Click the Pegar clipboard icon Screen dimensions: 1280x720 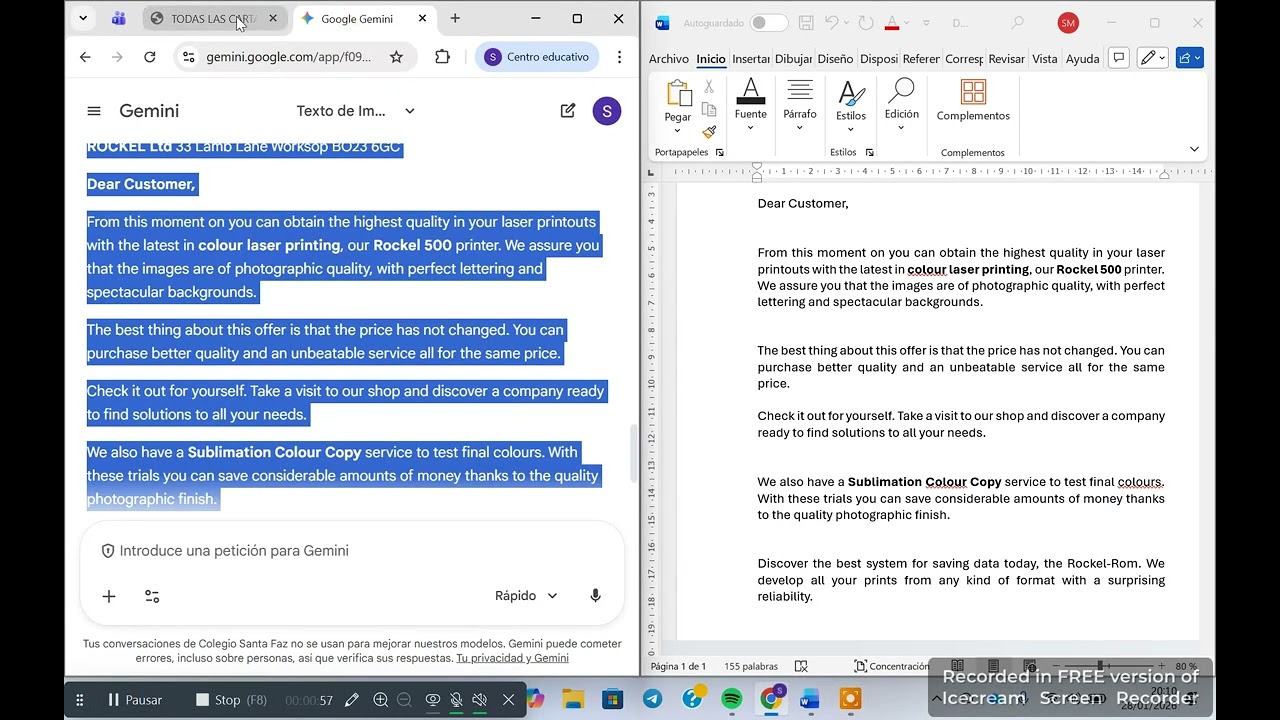(678, 94)
